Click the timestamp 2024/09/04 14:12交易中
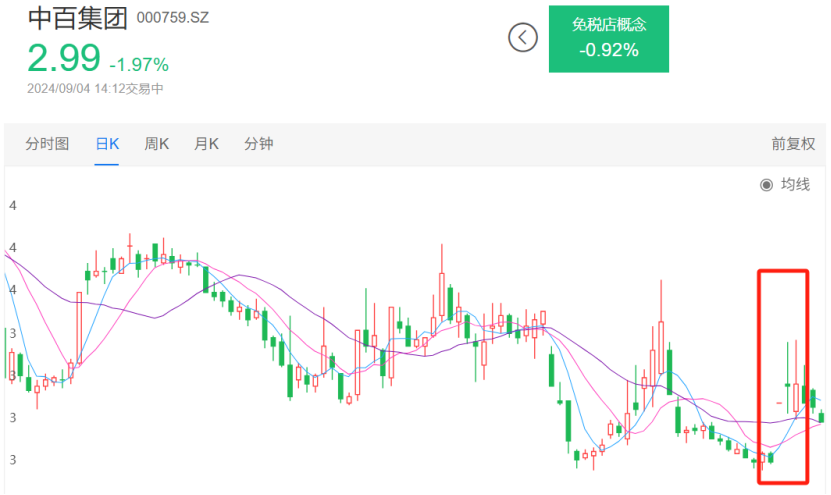The width and height of the screenshot is (831, 495). [95, 89]
